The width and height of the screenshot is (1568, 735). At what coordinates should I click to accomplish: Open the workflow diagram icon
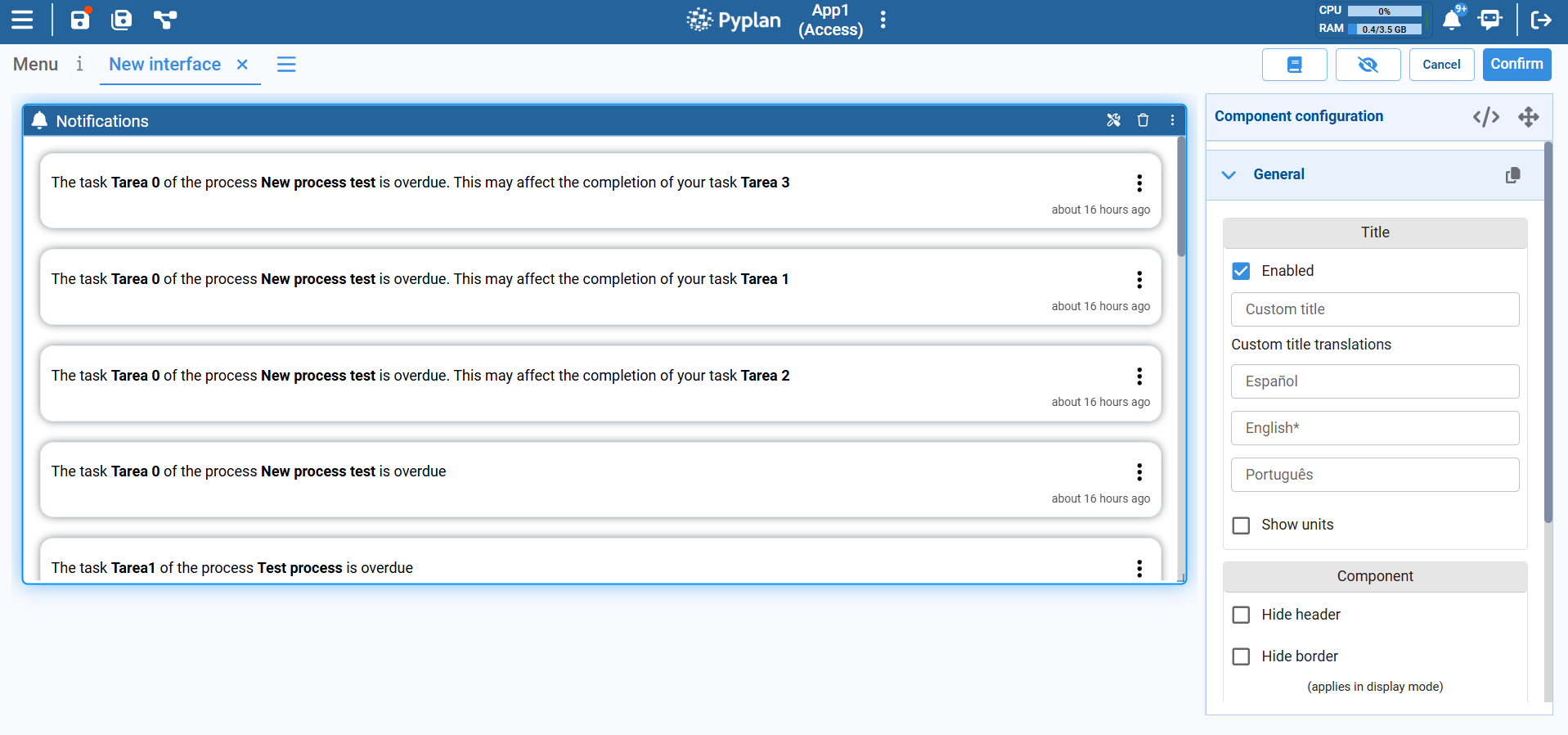coord(165,20)
